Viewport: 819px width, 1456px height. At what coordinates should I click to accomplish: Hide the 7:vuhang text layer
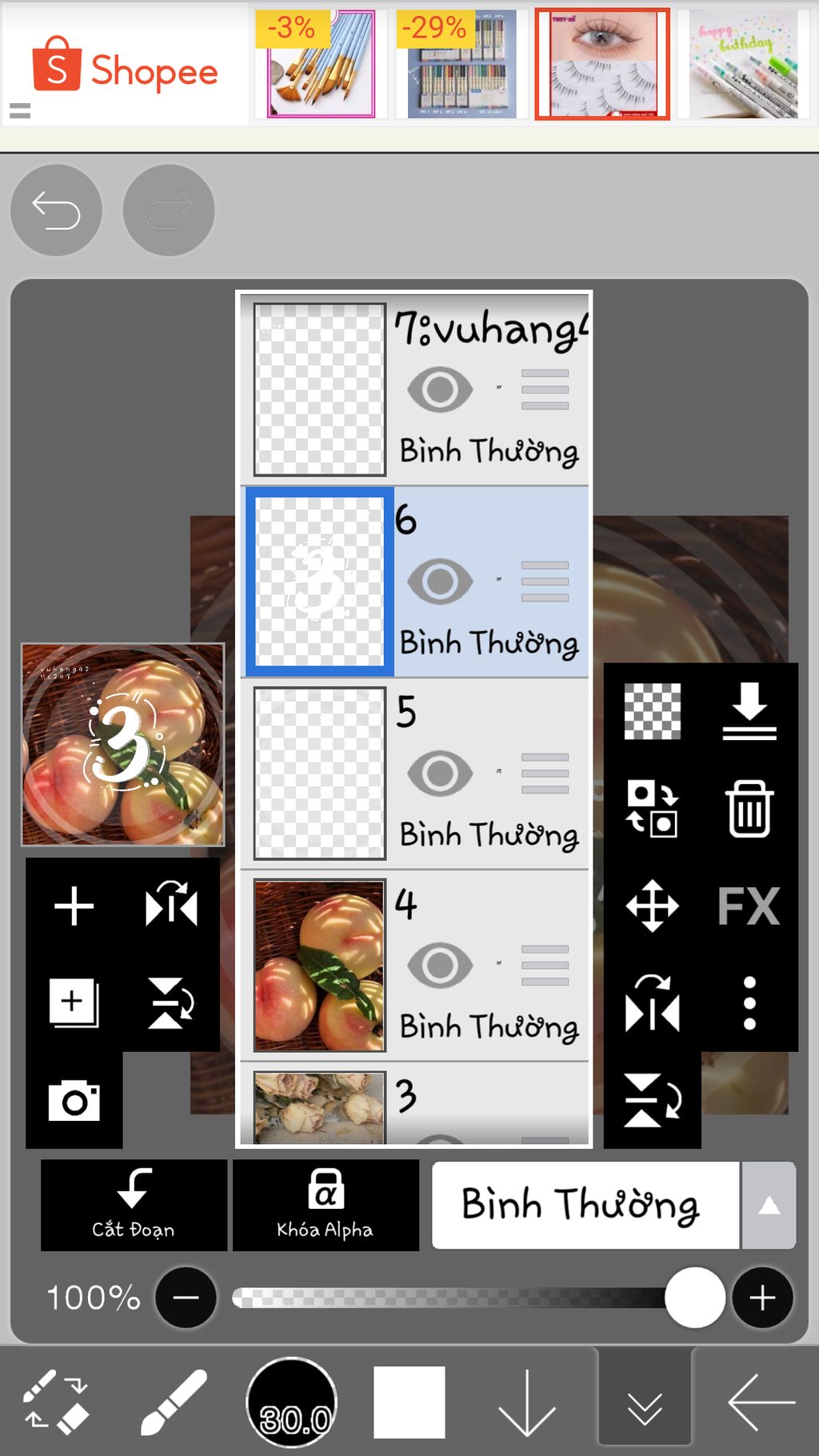[x=440, y=390]
